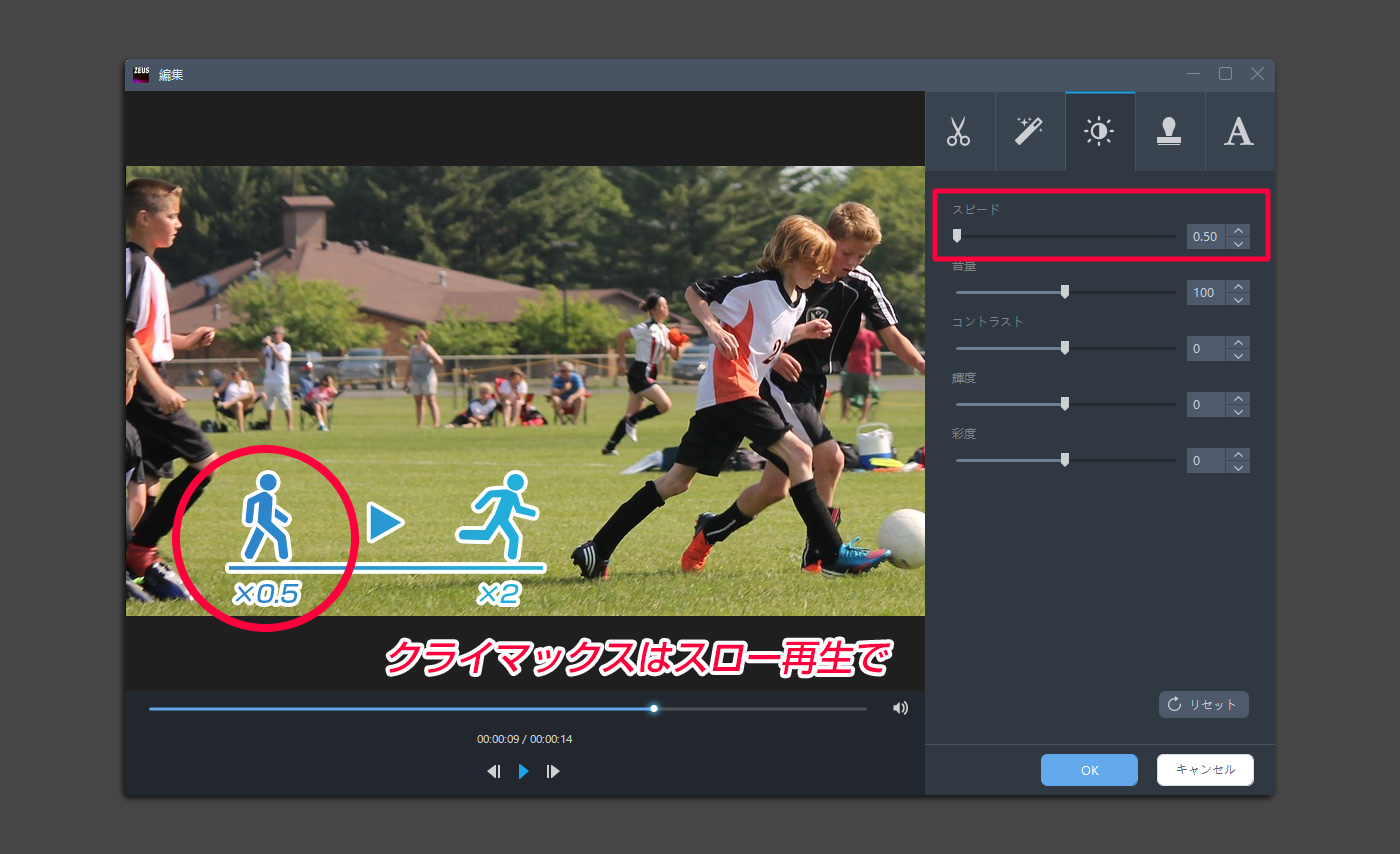Step back to previous frame
This screenshot has width=1400, height=854.
coord(493,771)
